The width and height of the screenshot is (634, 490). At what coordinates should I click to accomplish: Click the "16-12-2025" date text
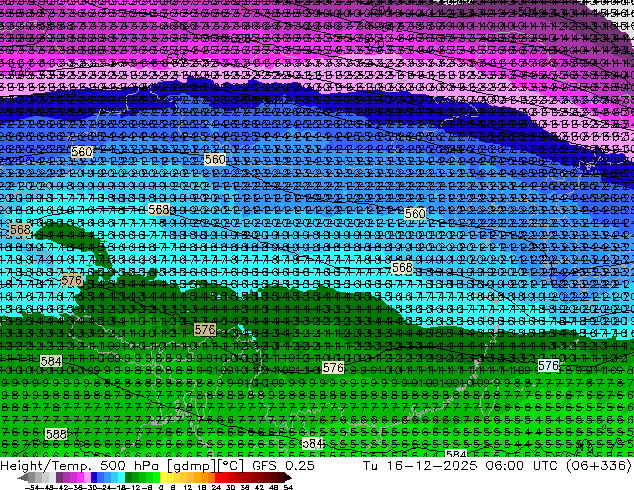tap(432, 465)
